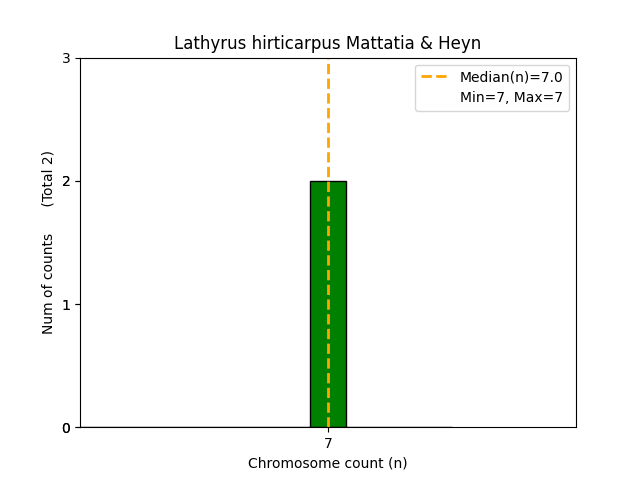
Task: Click the y-axis tick label "2"
Action: pos(66,182)
